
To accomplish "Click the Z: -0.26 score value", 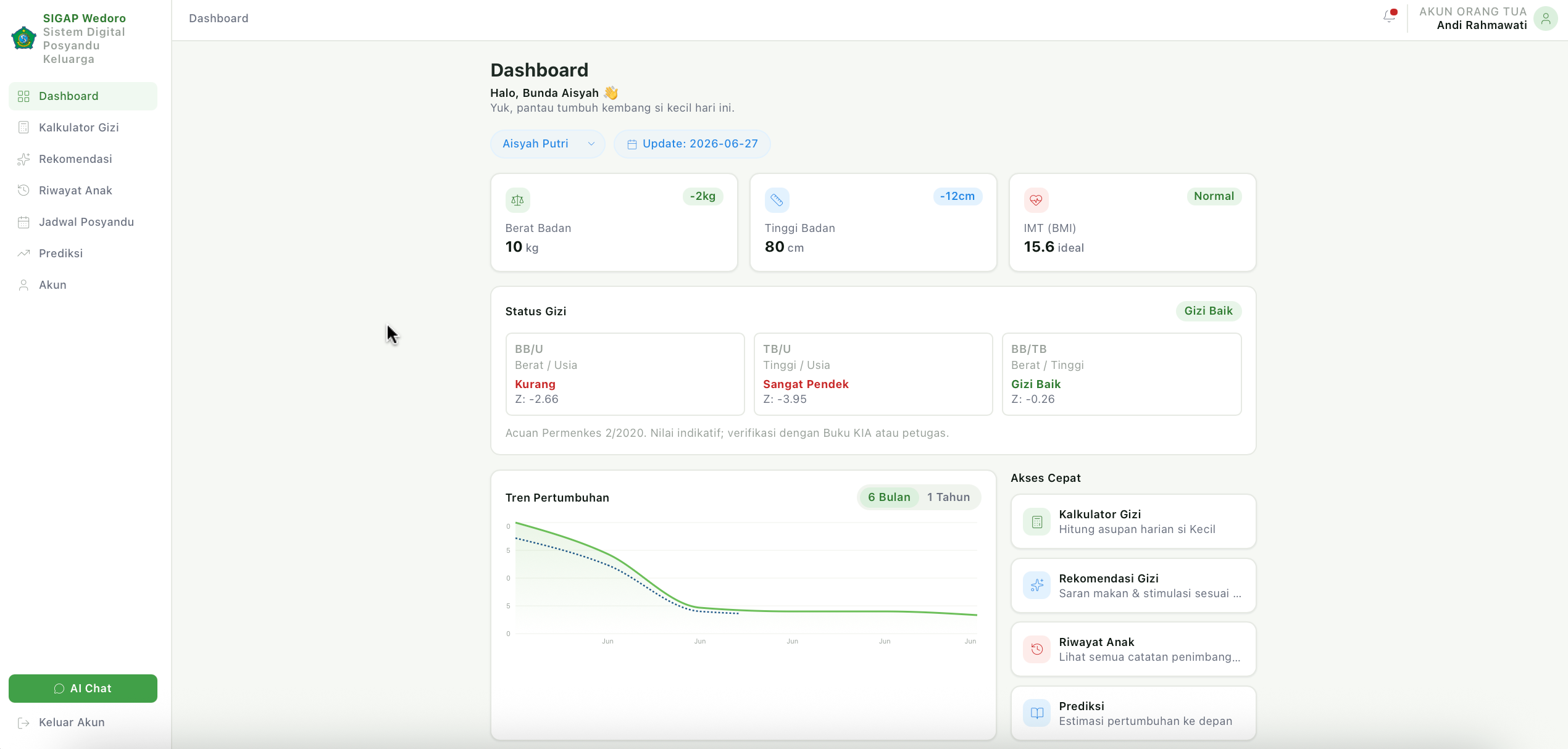I will click(x=1033, y=399).
